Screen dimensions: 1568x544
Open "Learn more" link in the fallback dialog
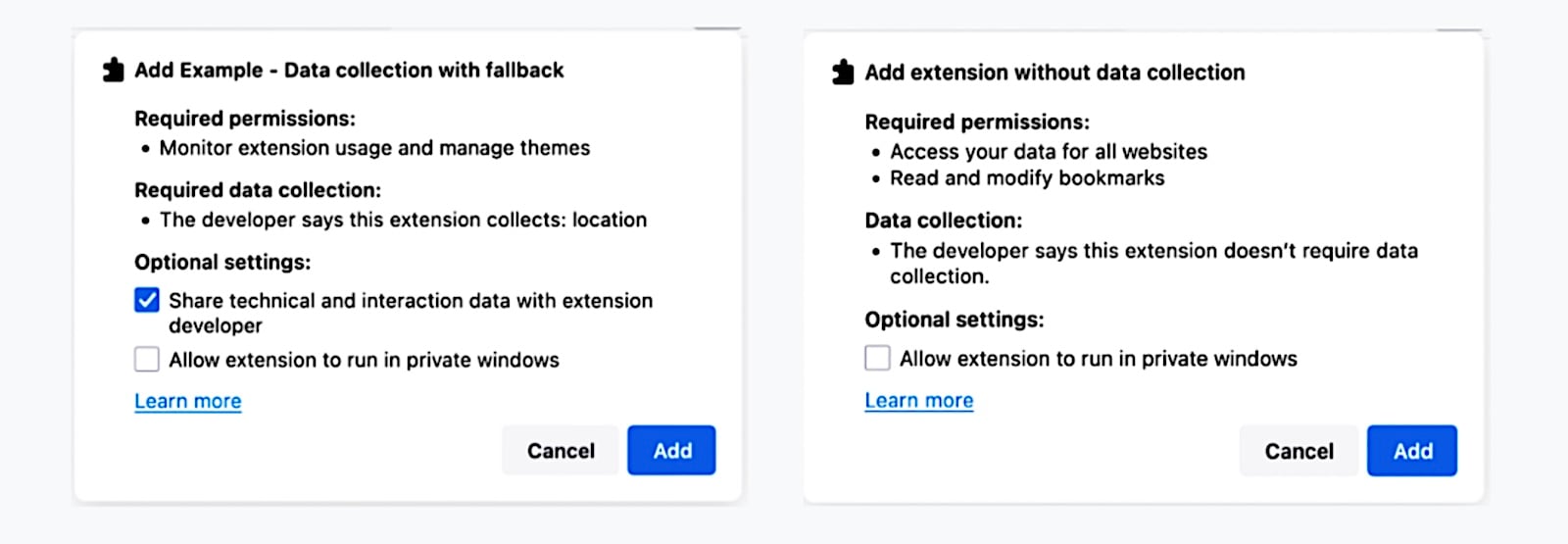pyautogui.click(x=188, y=401)
